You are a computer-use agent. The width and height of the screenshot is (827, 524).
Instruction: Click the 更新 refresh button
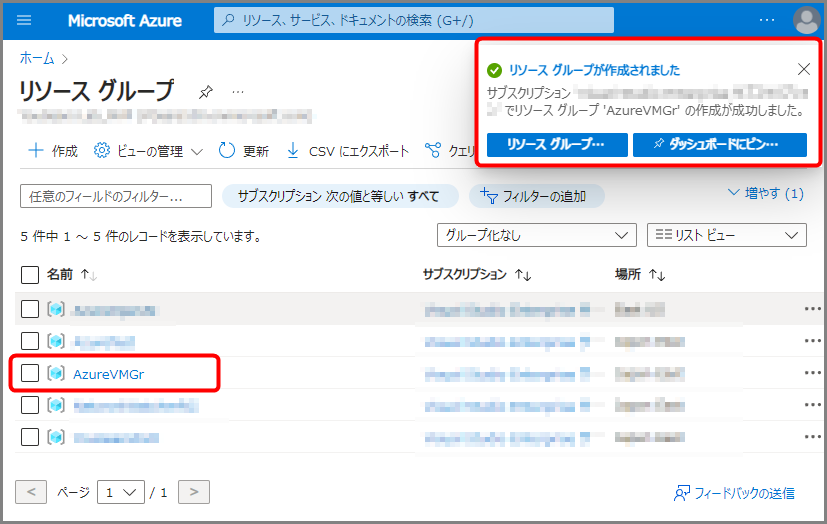click(x=244, y=151)
